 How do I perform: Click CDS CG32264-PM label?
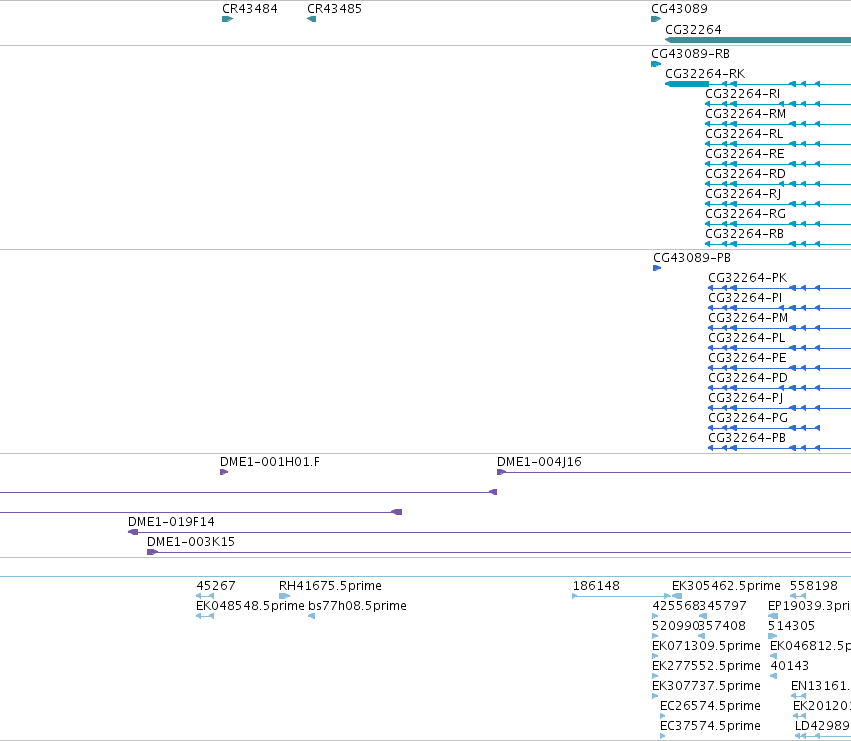pos(748,318)
